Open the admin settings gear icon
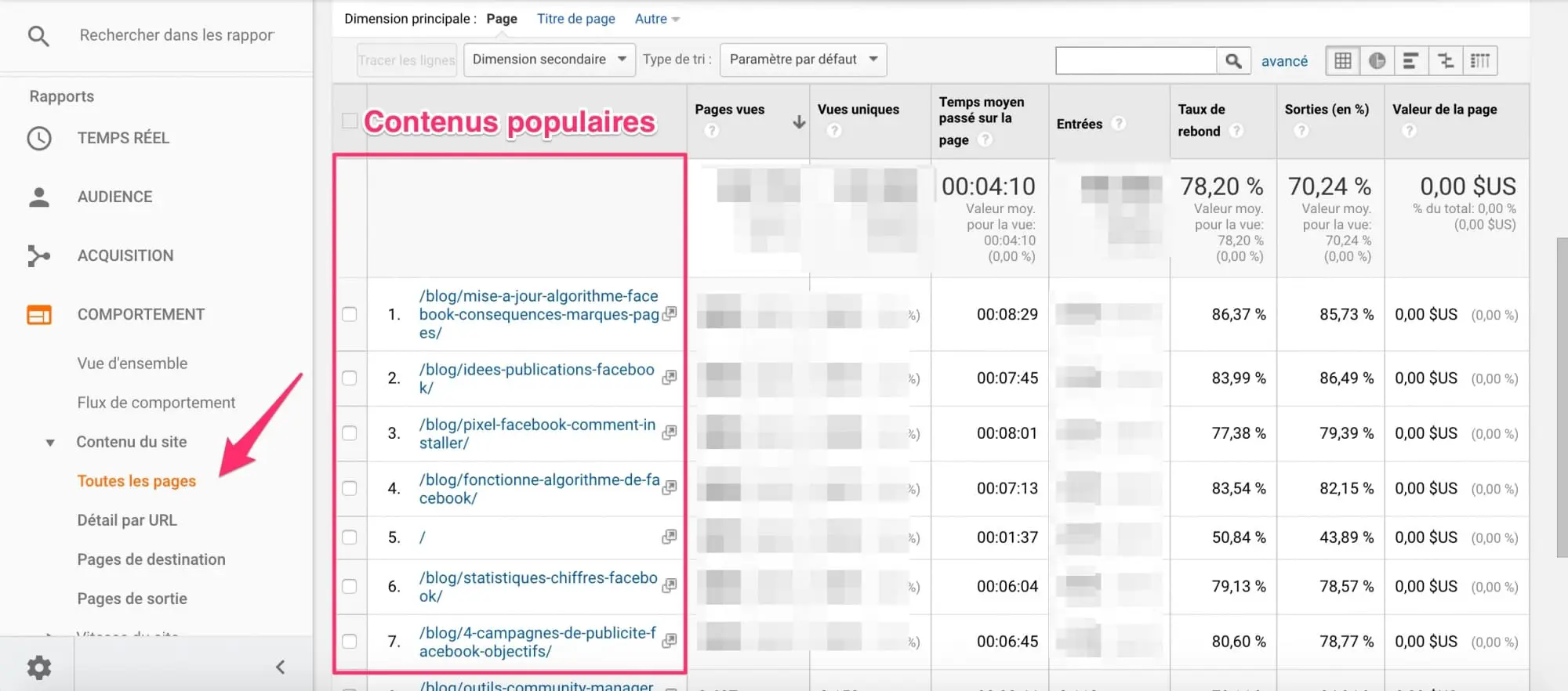Image resolution: width=1568 pixels, height=691 pixels. pos(38,667)
